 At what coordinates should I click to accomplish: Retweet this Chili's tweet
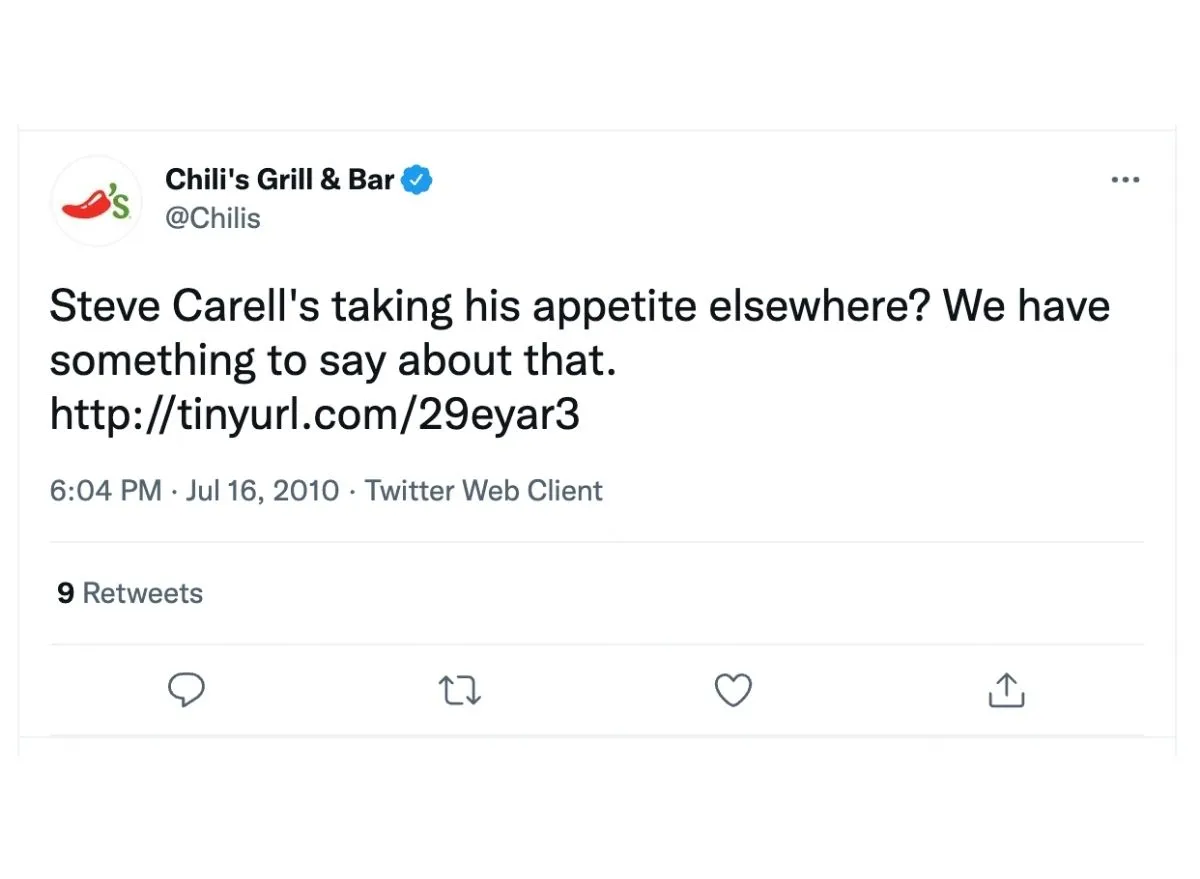tap(460, 691)
